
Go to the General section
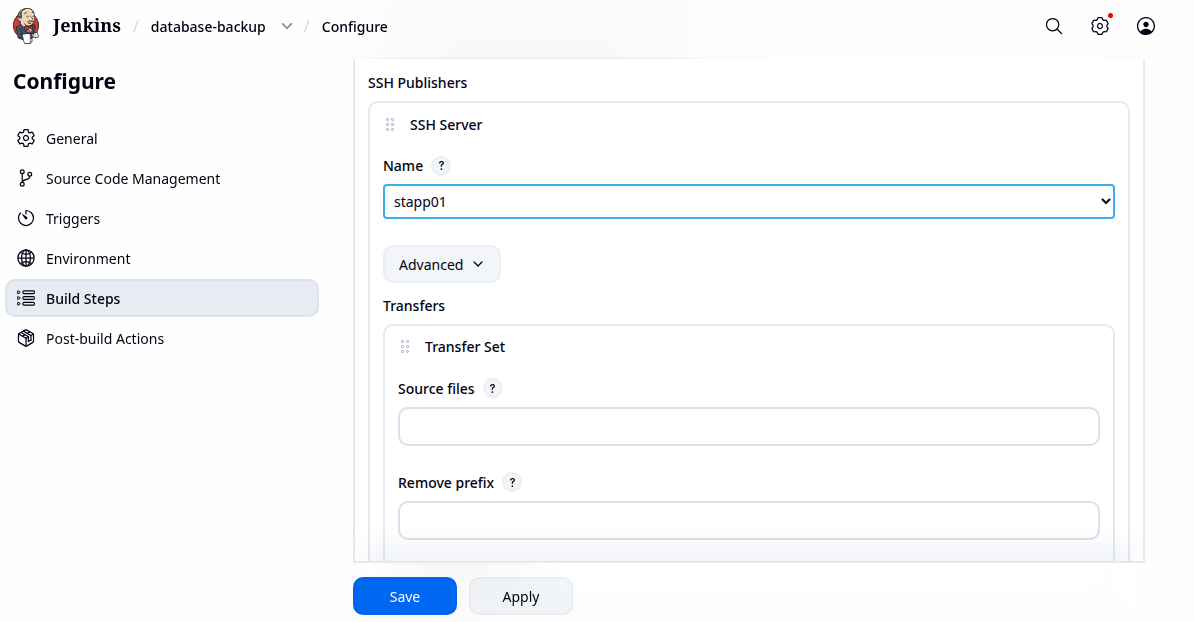pos(161,139)
